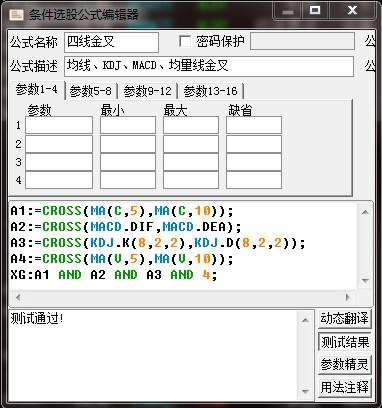Click row 2 最小 field
The height and width of the screenshot is (408, 382).
point(128,144)
